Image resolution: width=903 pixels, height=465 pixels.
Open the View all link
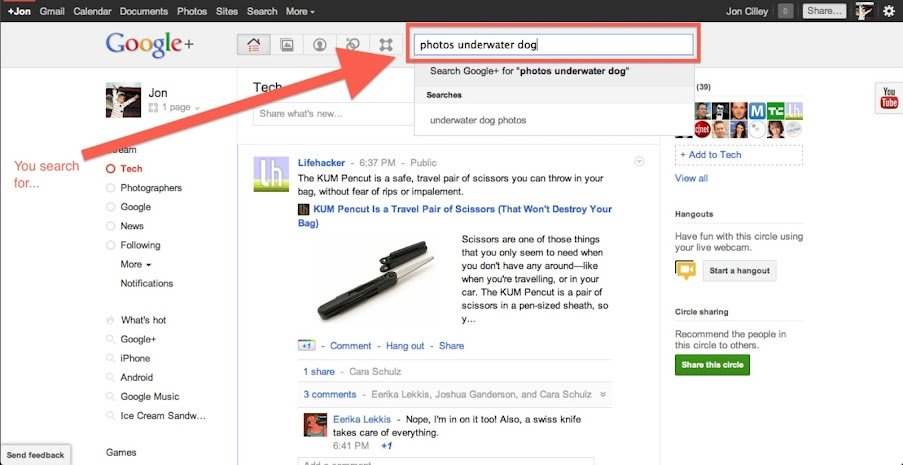click(692, 179)
